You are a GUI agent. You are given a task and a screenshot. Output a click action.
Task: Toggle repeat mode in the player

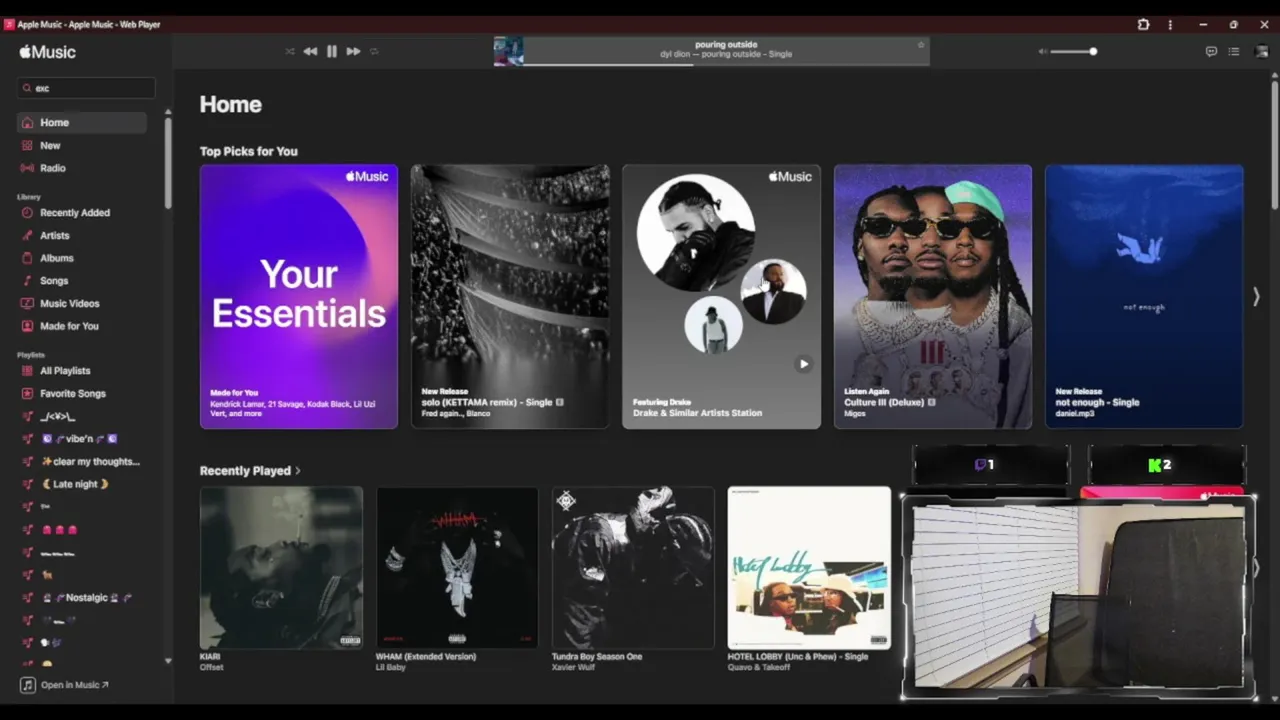[374, 51]
